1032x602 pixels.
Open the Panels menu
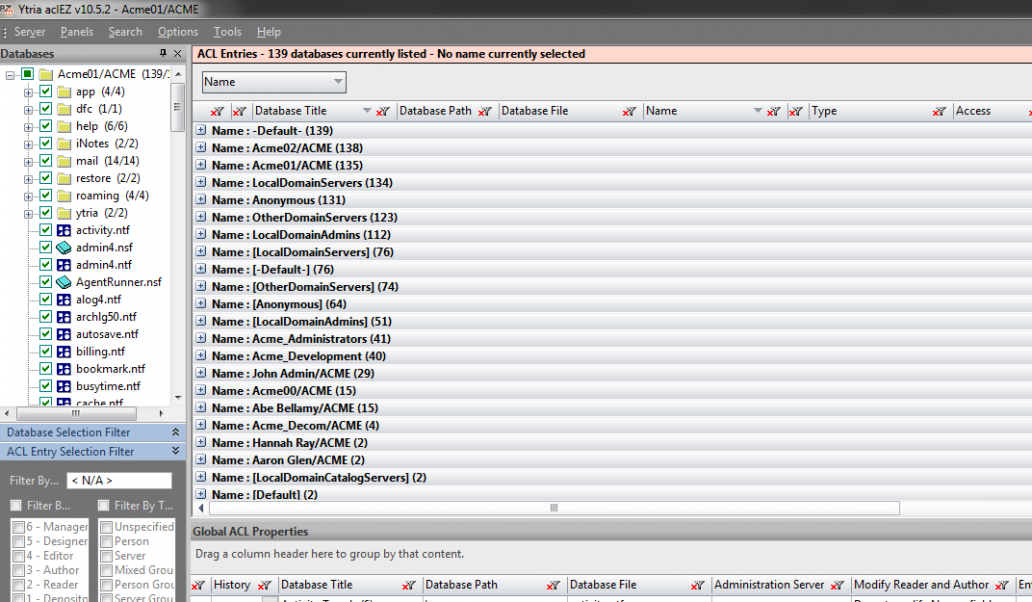[x=77, y=32]
